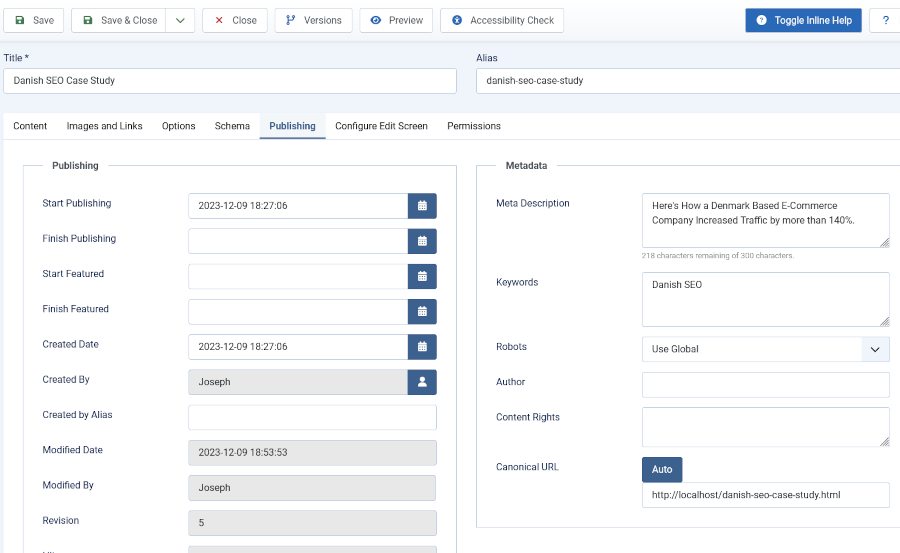900x553 pixels.
Task: Click the Meta Description textarea
Action: (x=766, y=221)
